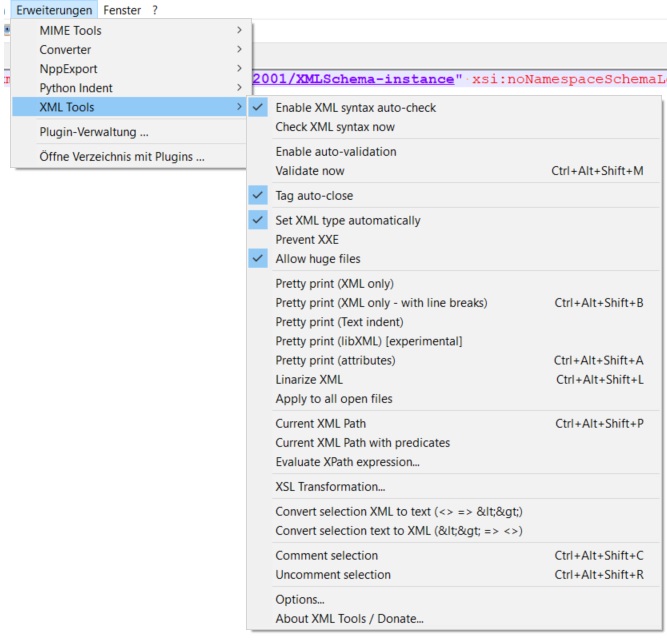Select Pretty print (Text indent)
The width and height of the screenshot is (667, 640).
454,322
